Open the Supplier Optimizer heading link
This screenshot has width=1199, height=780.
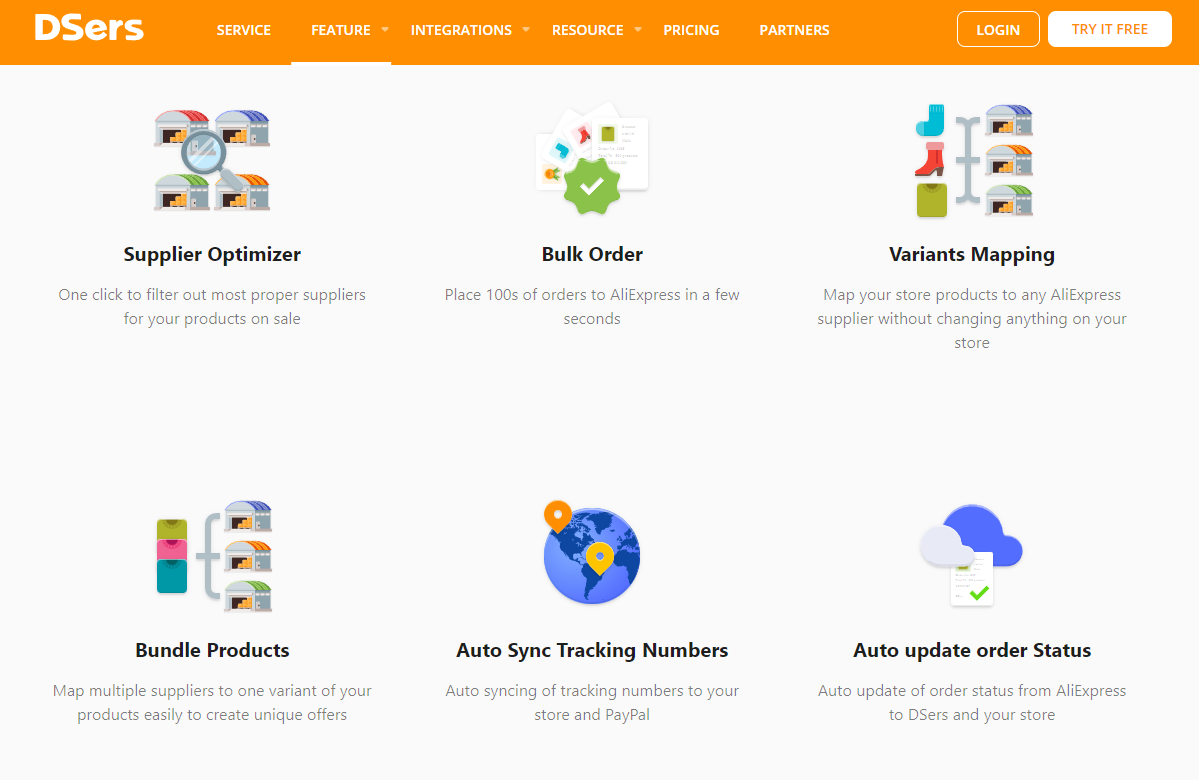coord(212,255)
